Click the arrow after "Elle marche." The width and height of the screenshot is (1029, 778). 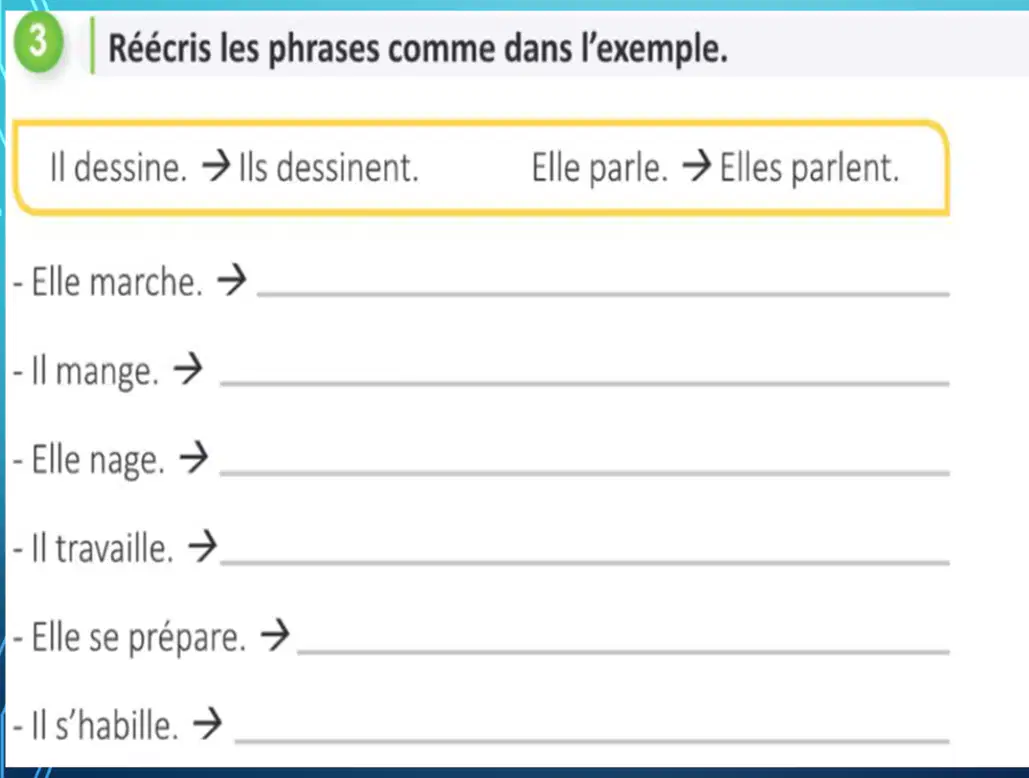point(232,280)
